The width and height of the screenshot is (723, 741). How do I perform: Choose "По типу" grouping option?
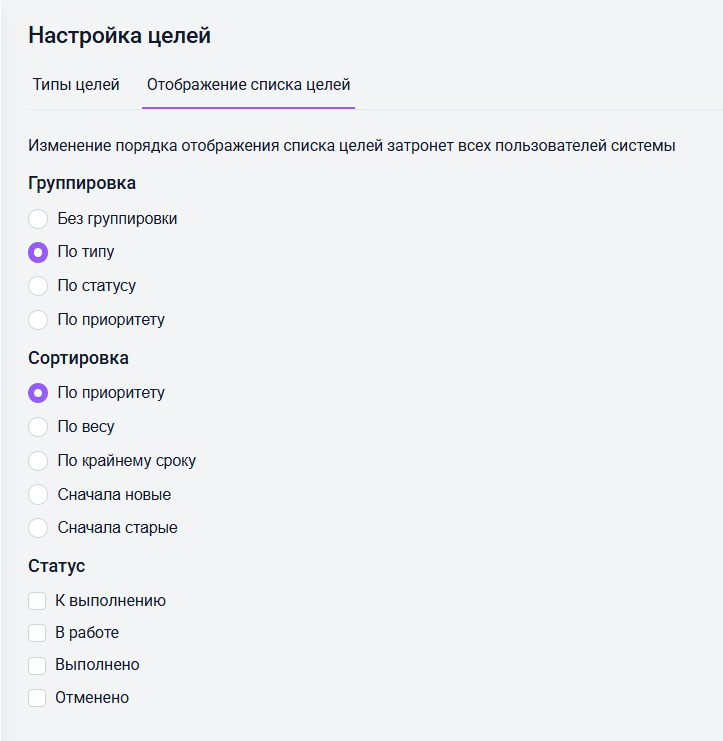(x=38, y=252)
